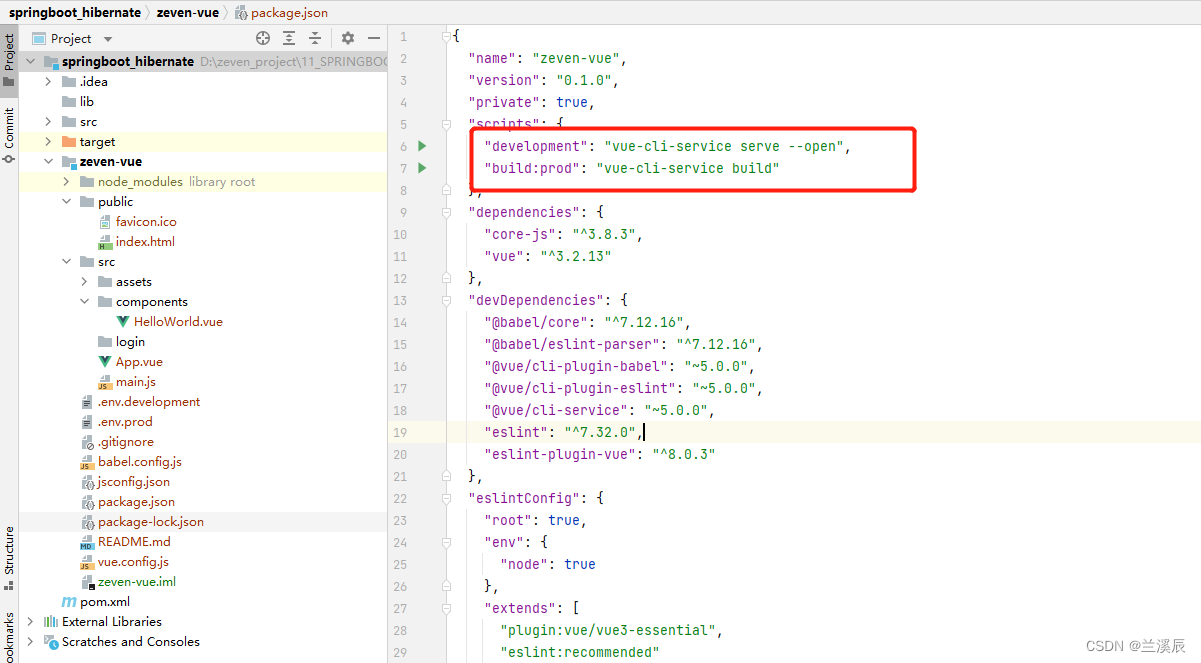Click the "@vue/cli-service" devDependency line

point(600,410)
